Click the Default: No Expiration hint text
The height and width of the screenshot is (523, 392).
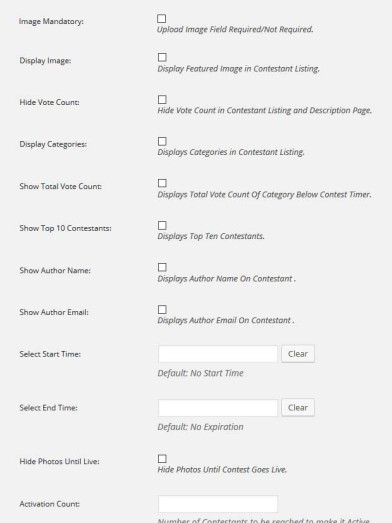pos(201,427)
